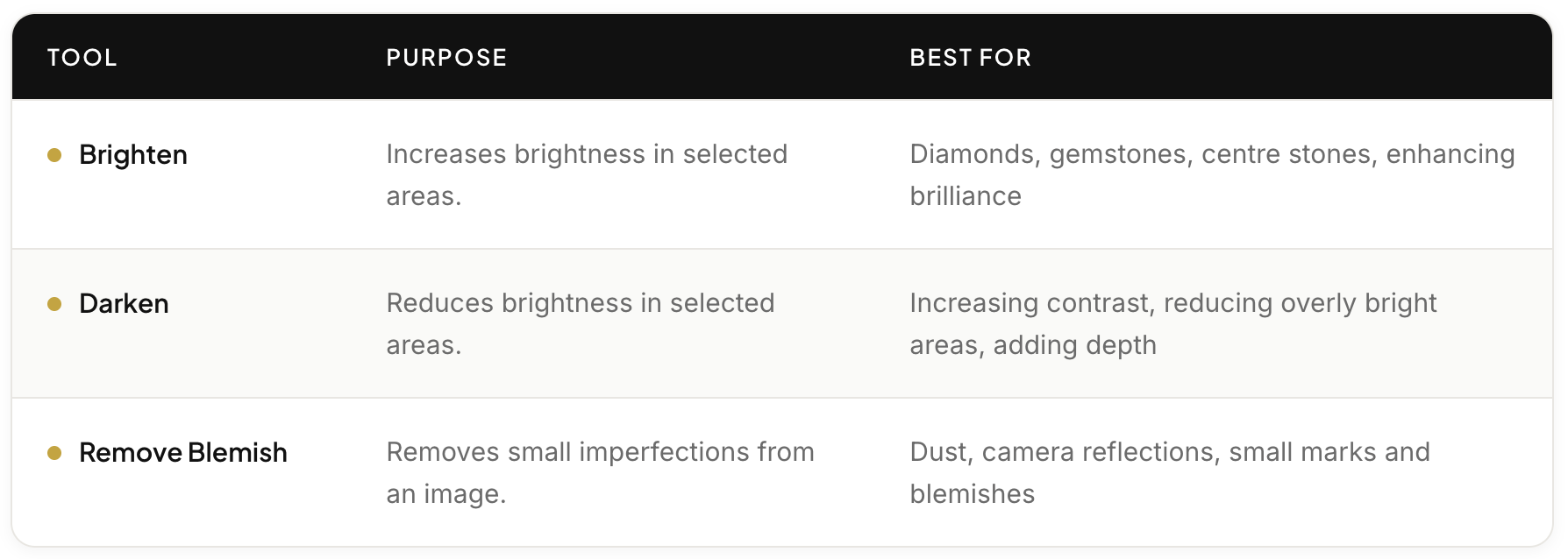Click the PURPOSE column header

(447, 58)
